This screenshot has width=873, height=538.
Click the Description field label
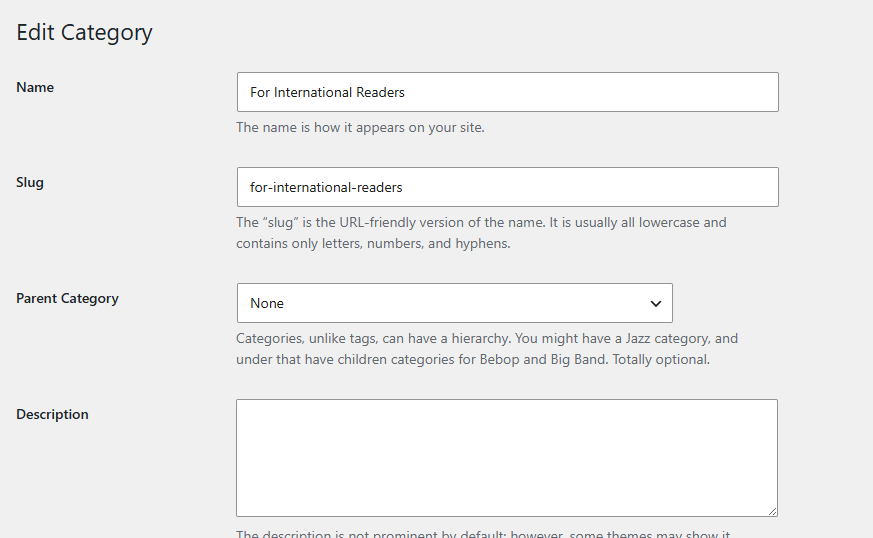coord(52,414)
